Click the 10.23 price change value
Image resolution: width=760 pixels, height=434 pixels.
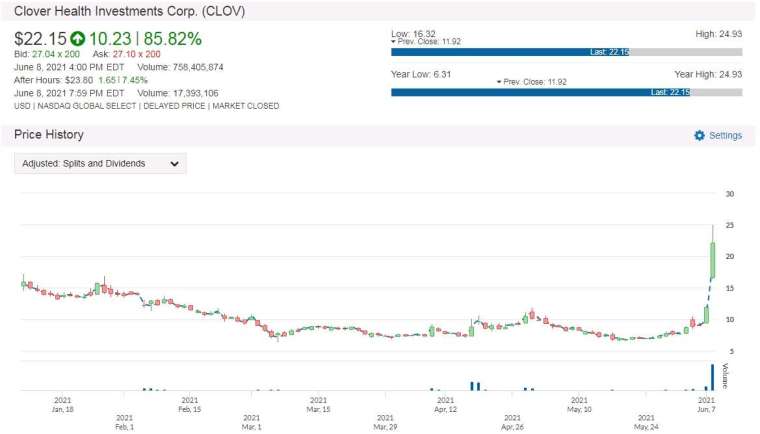tap(110, 39)
